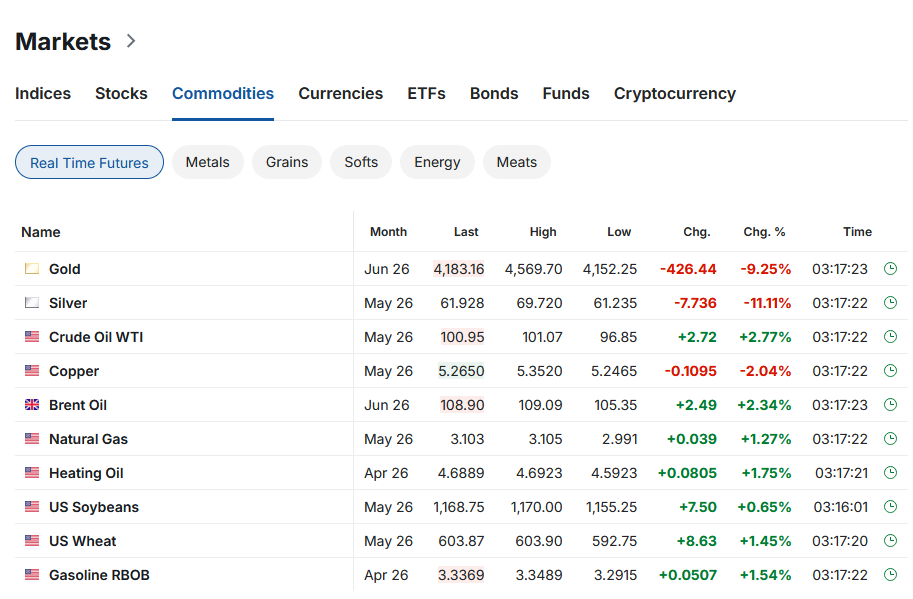Click Brent Oil's last price 108.90
The width and height of the screenshot is (913, 599).
(462, 405)
